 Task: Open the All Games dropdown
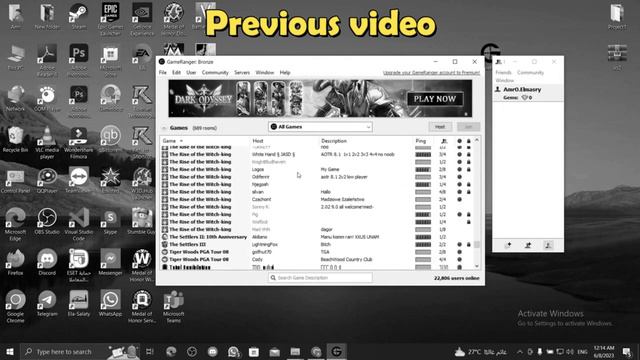pyautogui.click(x=320, y=127)
